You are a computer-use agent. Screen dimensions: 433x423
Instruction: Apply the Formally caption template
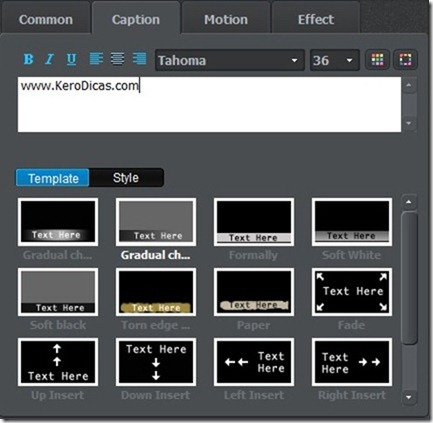254,222
